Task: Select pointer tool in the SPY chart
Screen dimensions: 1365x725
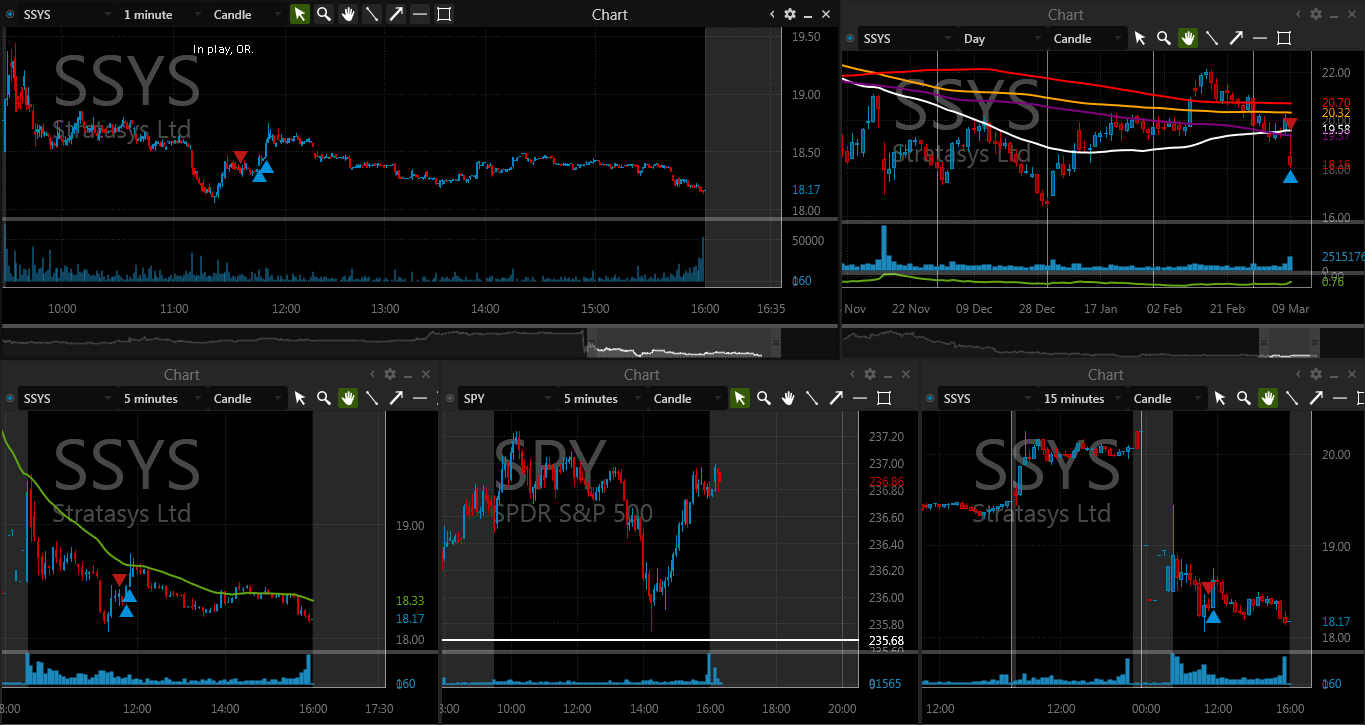Action: 740,398
